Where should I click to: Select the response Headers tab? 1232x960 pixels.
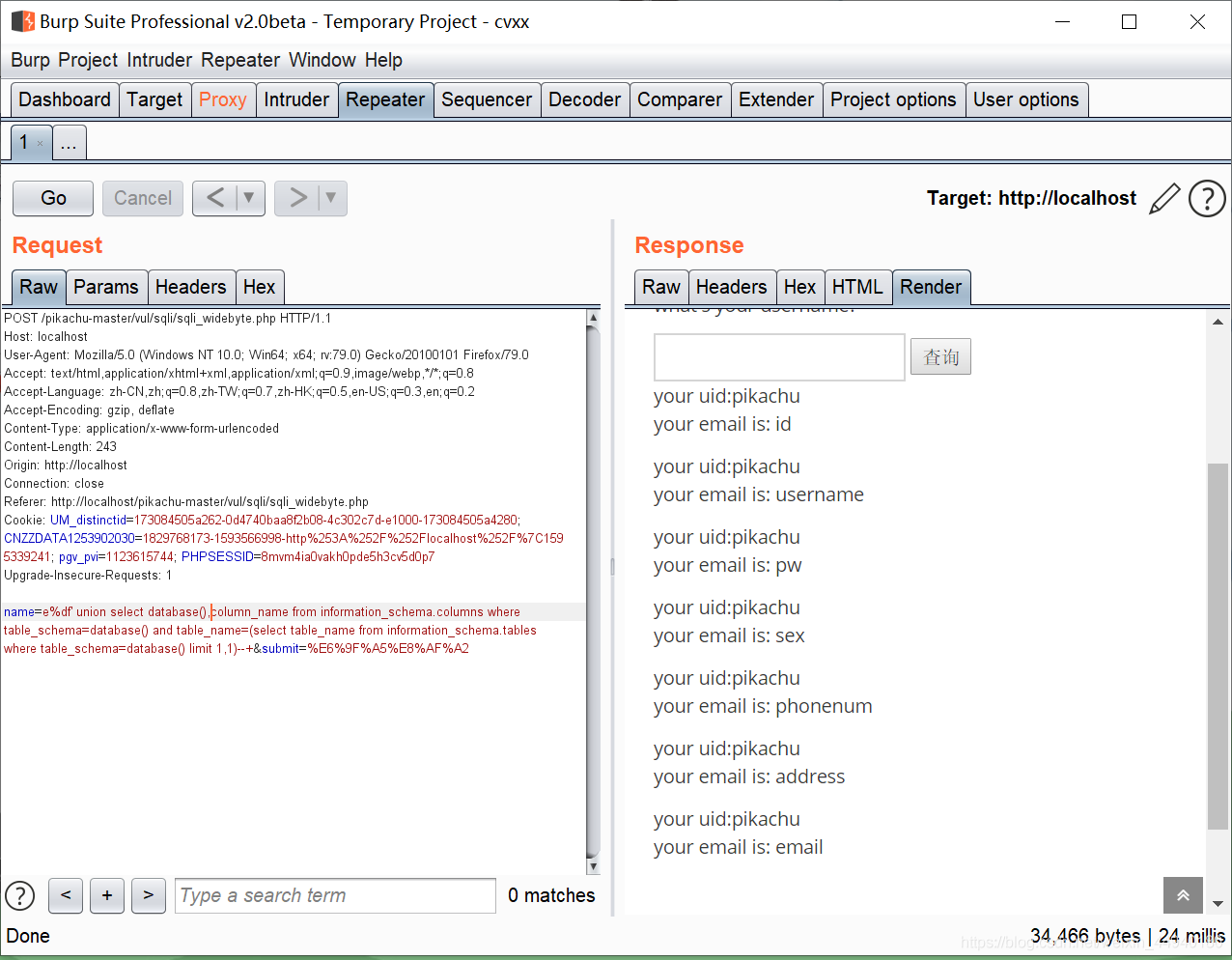click(732, 287)
